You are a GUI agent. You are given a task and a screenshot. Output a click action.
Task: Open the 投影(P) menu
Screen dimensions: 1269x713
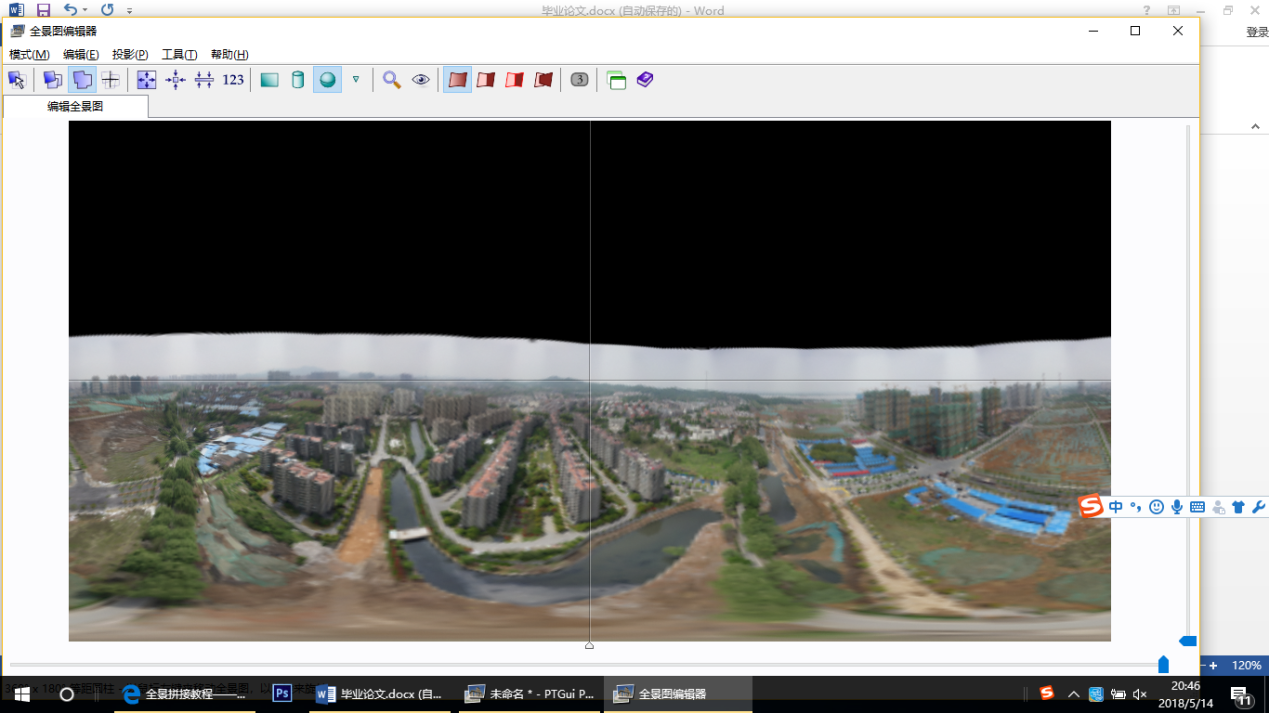130,55
